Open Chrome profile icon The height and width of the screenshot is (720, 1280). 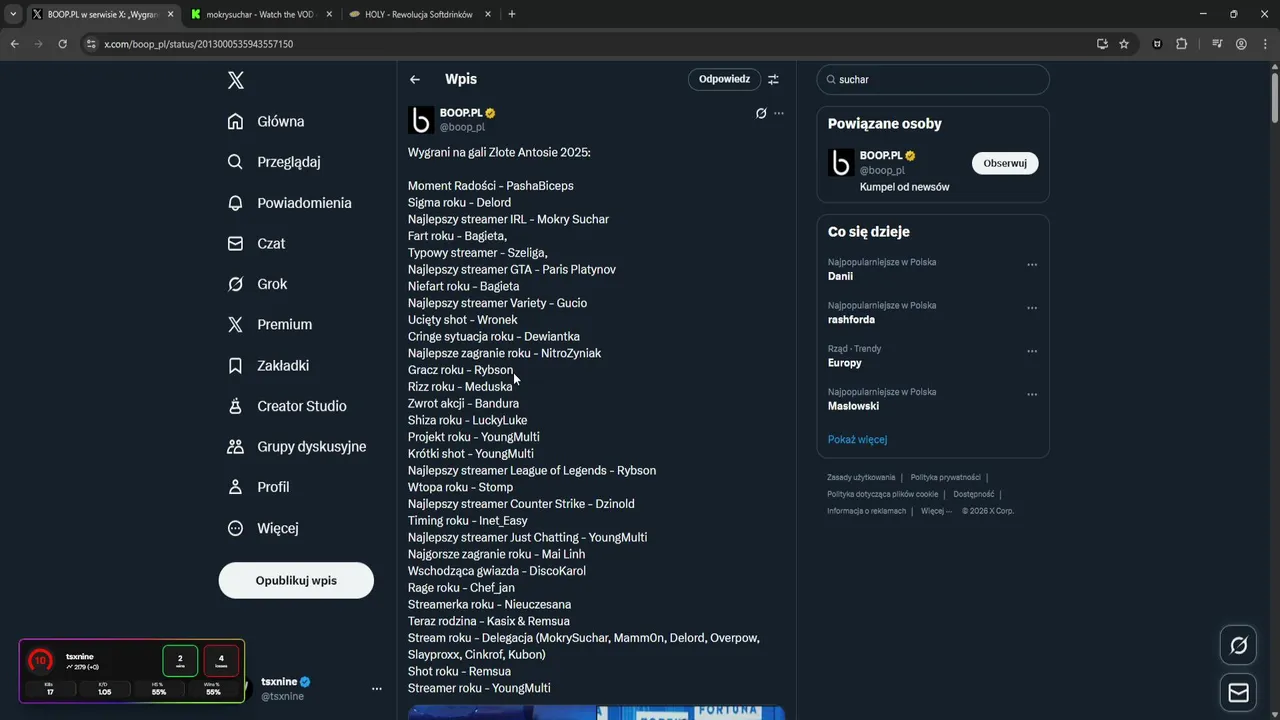pos(1241,44)
